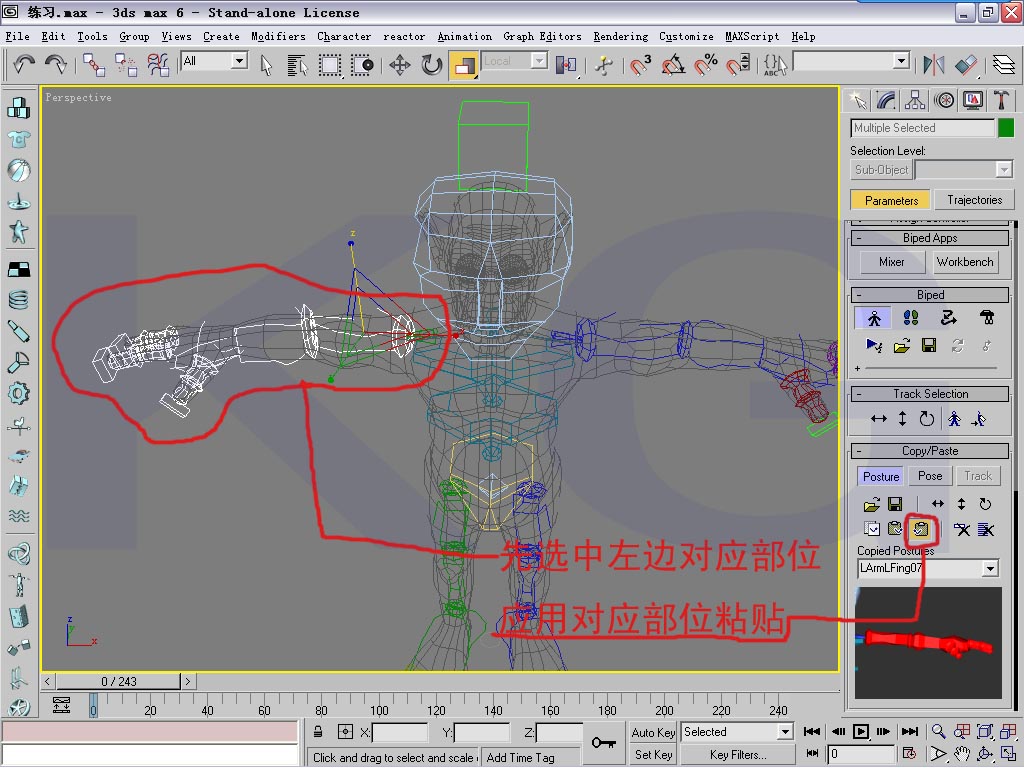
Task: Delete all copied postures
Action: 986,529
